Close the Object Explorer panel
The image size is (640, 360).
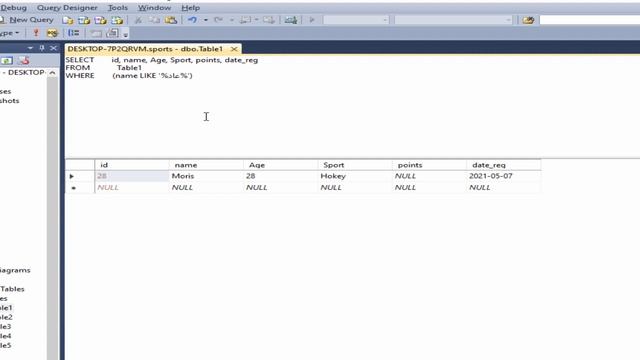(x=53, y=48)
